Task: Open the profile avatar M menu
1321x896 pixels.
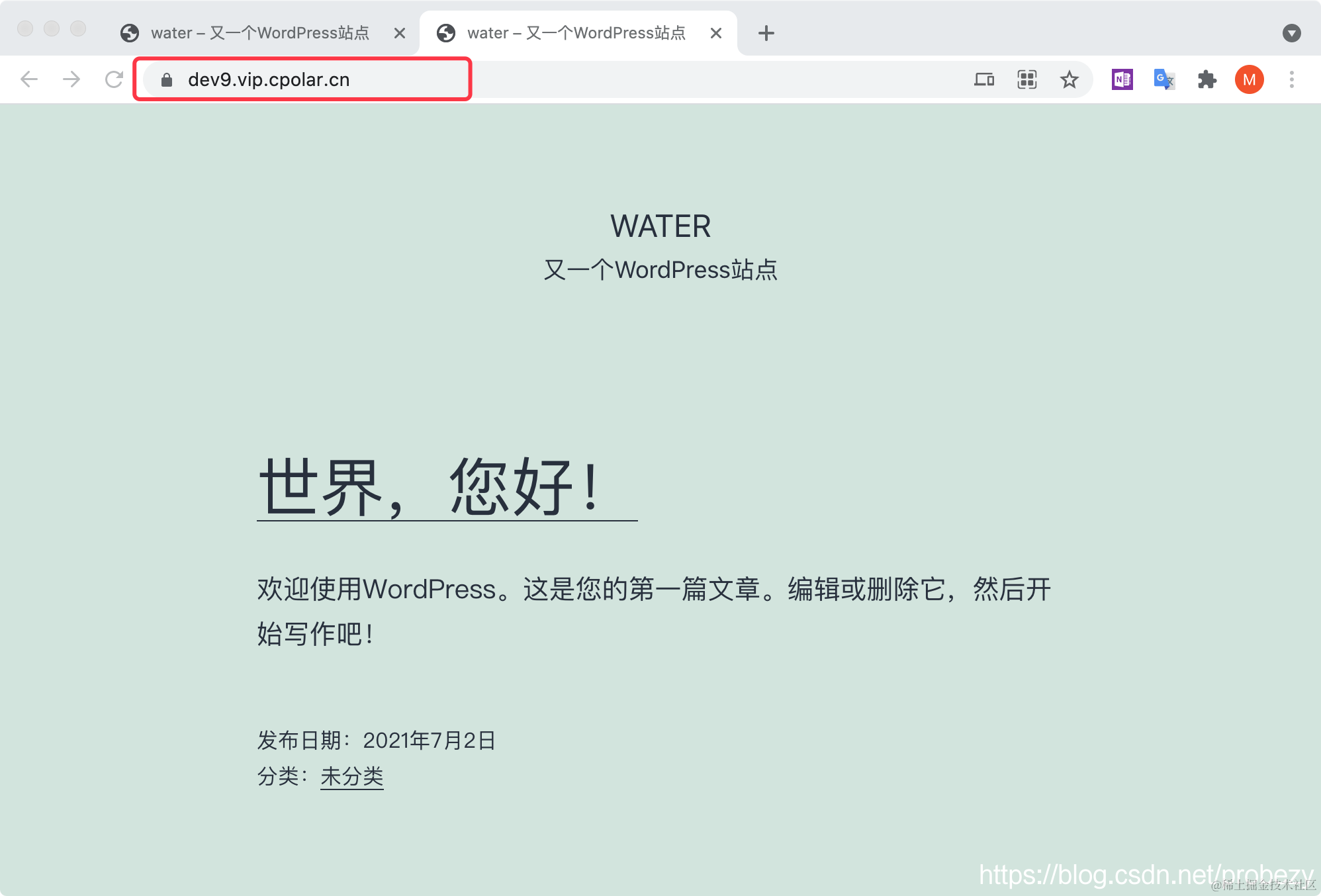Action: pos(1249,79)
